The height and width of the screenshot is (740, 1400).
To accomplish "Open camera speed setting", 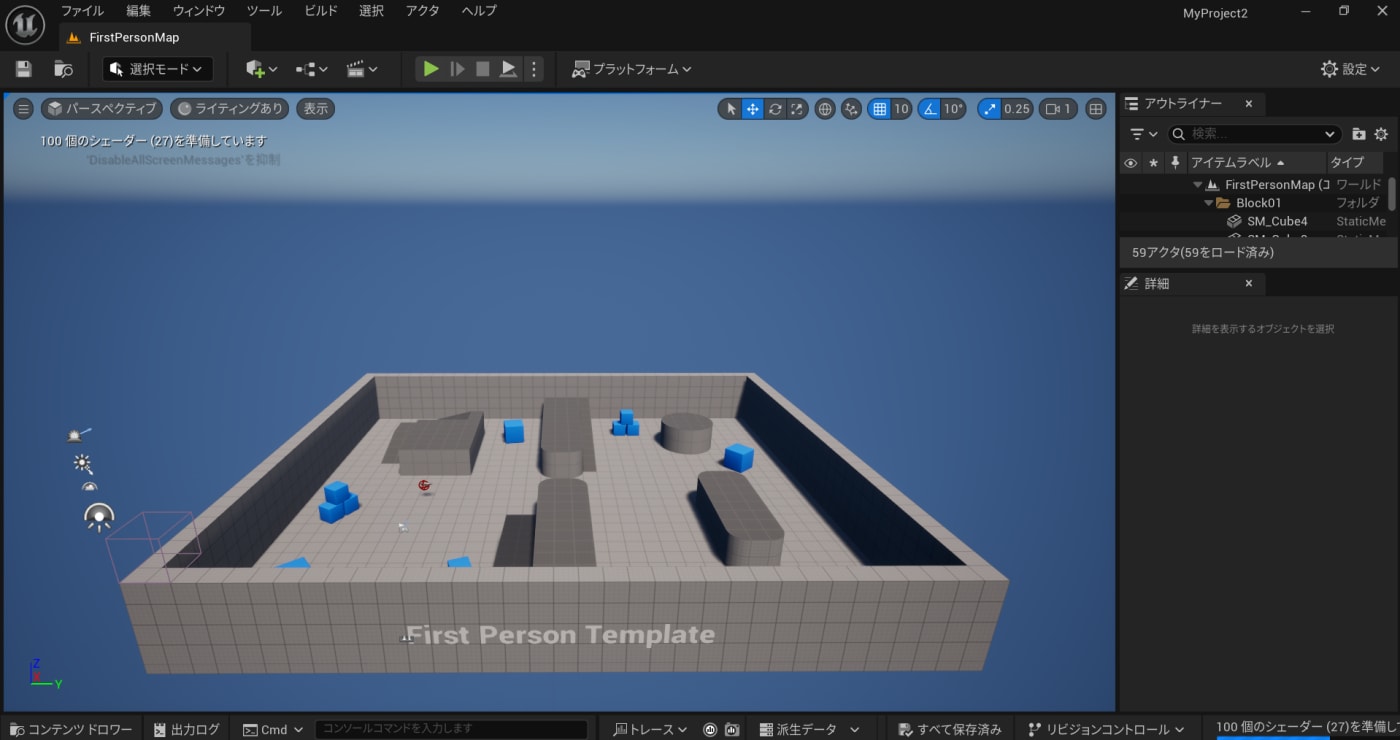I will [1059, 109].
